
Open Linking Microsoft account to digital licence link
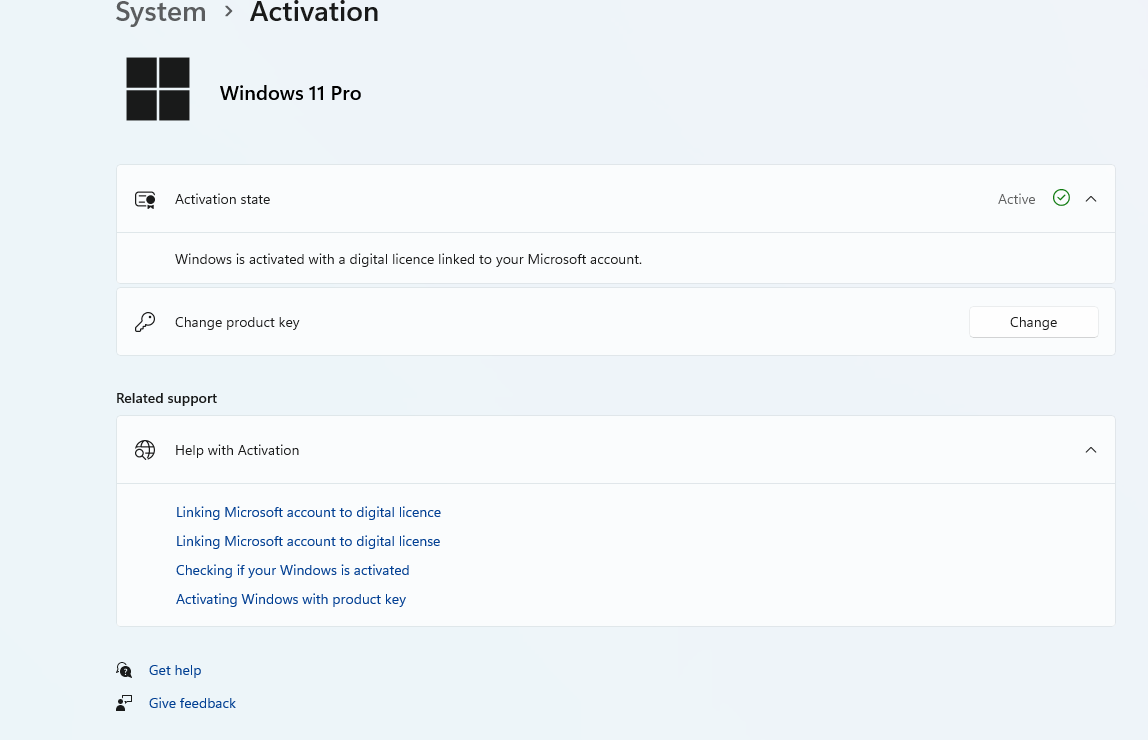(308, 512)
